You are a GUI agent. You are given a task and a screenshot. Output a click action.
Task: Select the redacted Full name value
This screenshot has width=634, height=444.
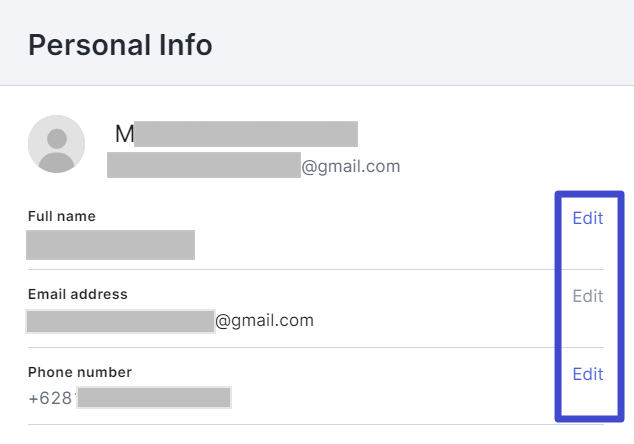pos(110,245)
